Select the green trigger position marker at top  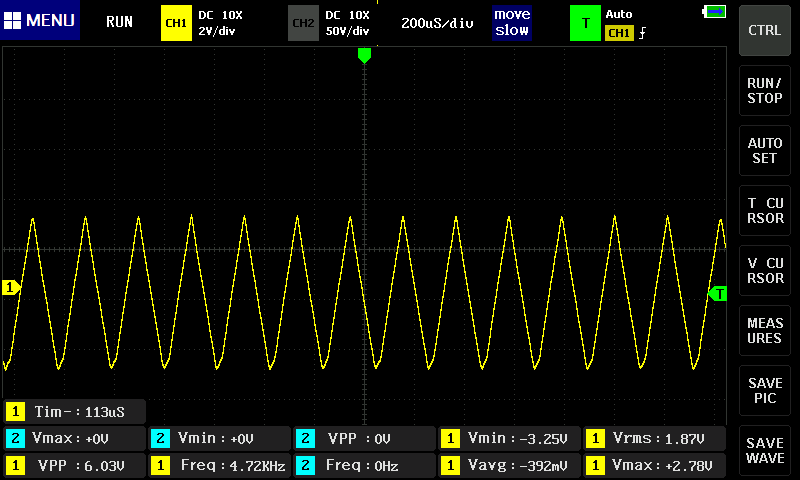tap(364, 56)
